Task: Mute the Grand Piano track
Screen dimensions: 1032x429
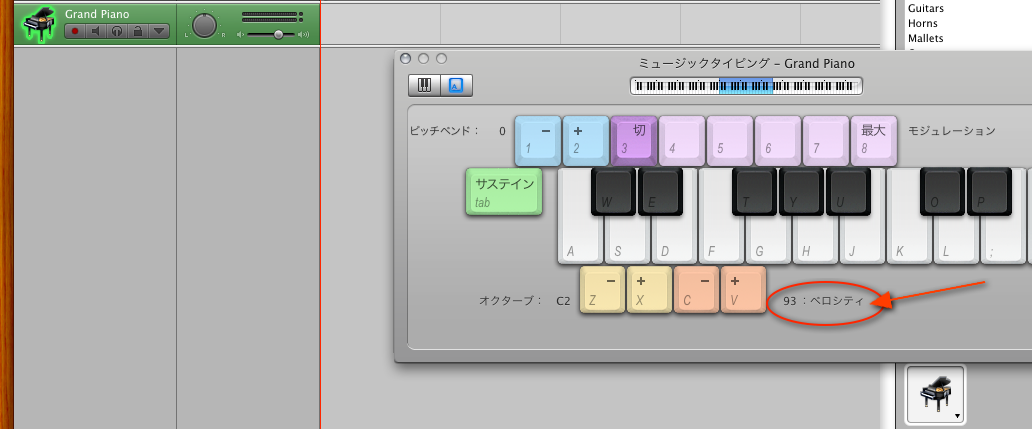Action: pyautogui.click(x=96, y=31)
